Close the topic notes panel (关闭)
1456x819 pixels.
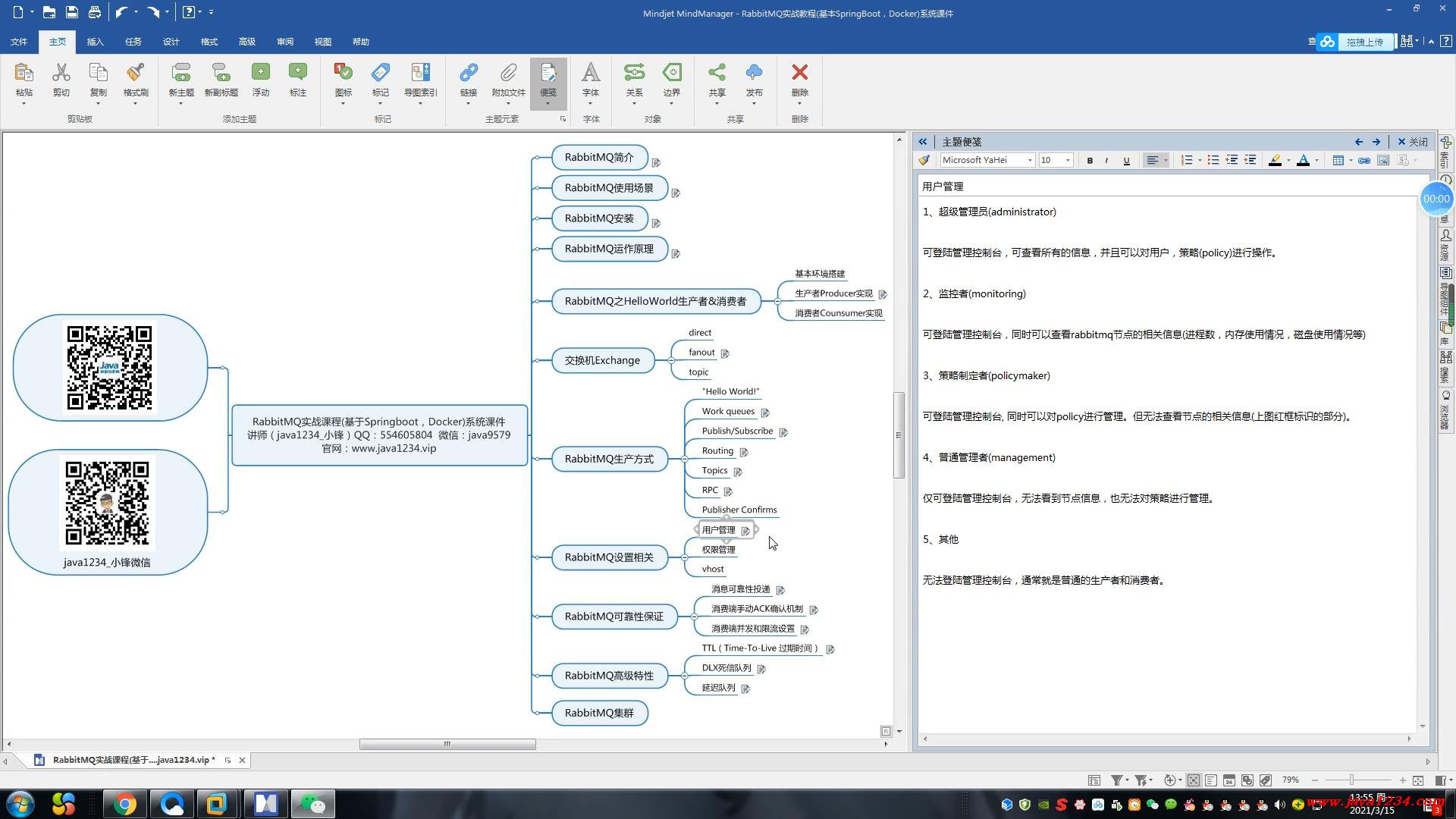tap(1413, 142)
